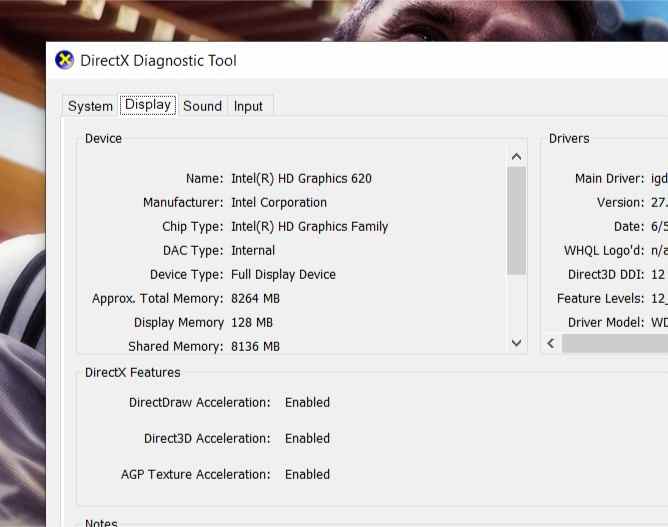Click the Approx. Total Memory value 8264 MB

255,299
